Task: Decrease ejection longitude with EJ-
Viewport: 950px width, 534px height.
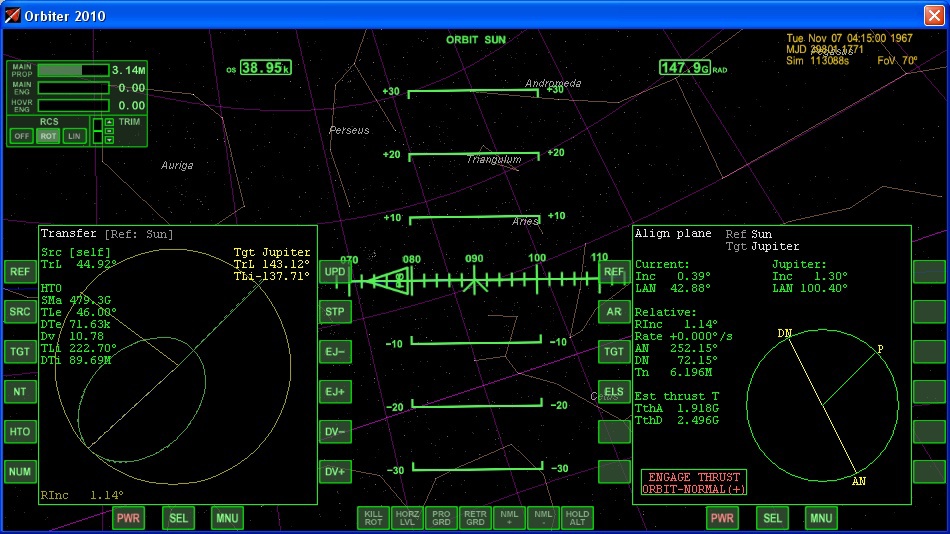Action: (x=335, y=352)
